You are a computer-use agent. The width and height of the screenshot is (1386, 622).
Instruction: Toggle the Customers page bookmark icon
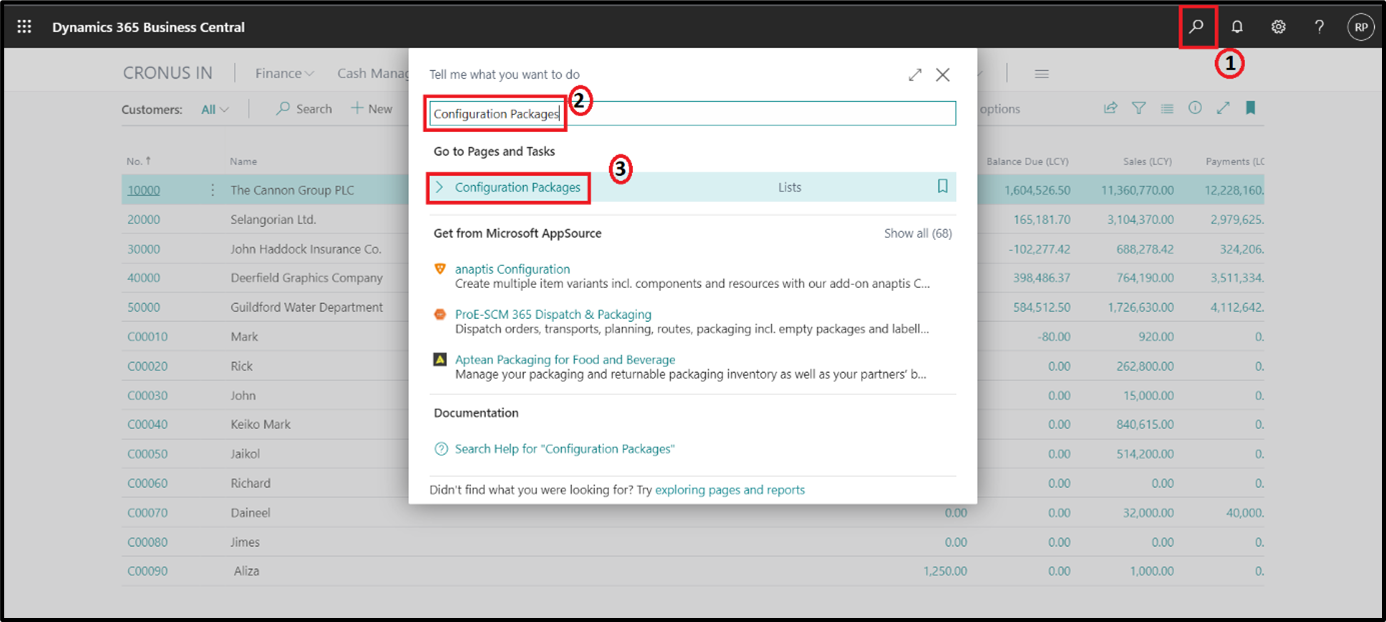click(1250, 108)
